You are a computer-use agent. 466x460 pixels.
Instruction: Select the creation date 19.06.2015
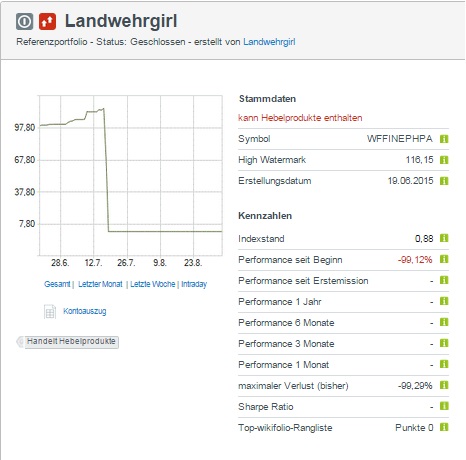(x=410, y=181)
